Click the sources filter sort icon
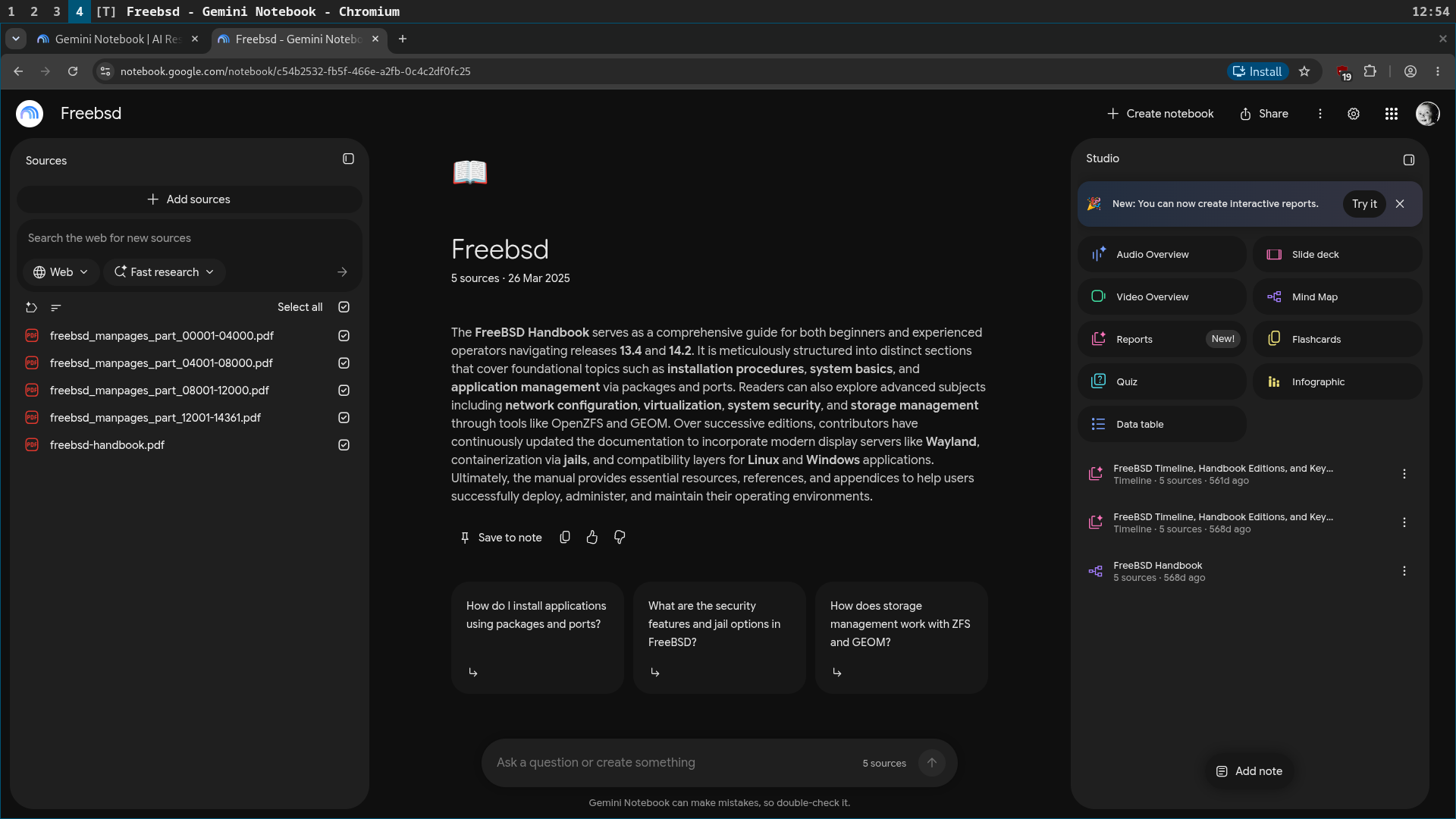The image size is (1456, 819). point(55,307)
